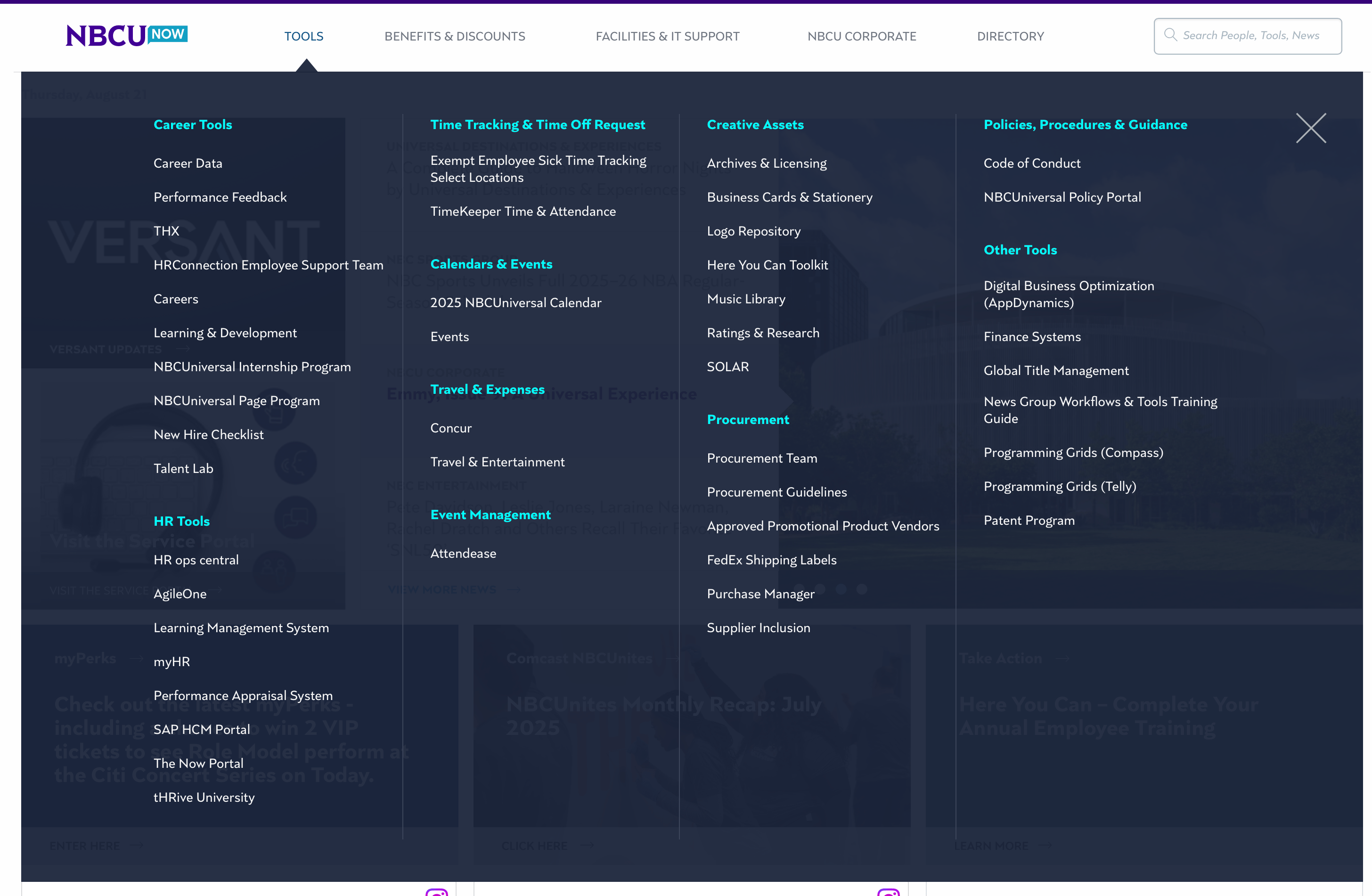
Task: Open Finance Systems link
Action: coord(1032,336)
